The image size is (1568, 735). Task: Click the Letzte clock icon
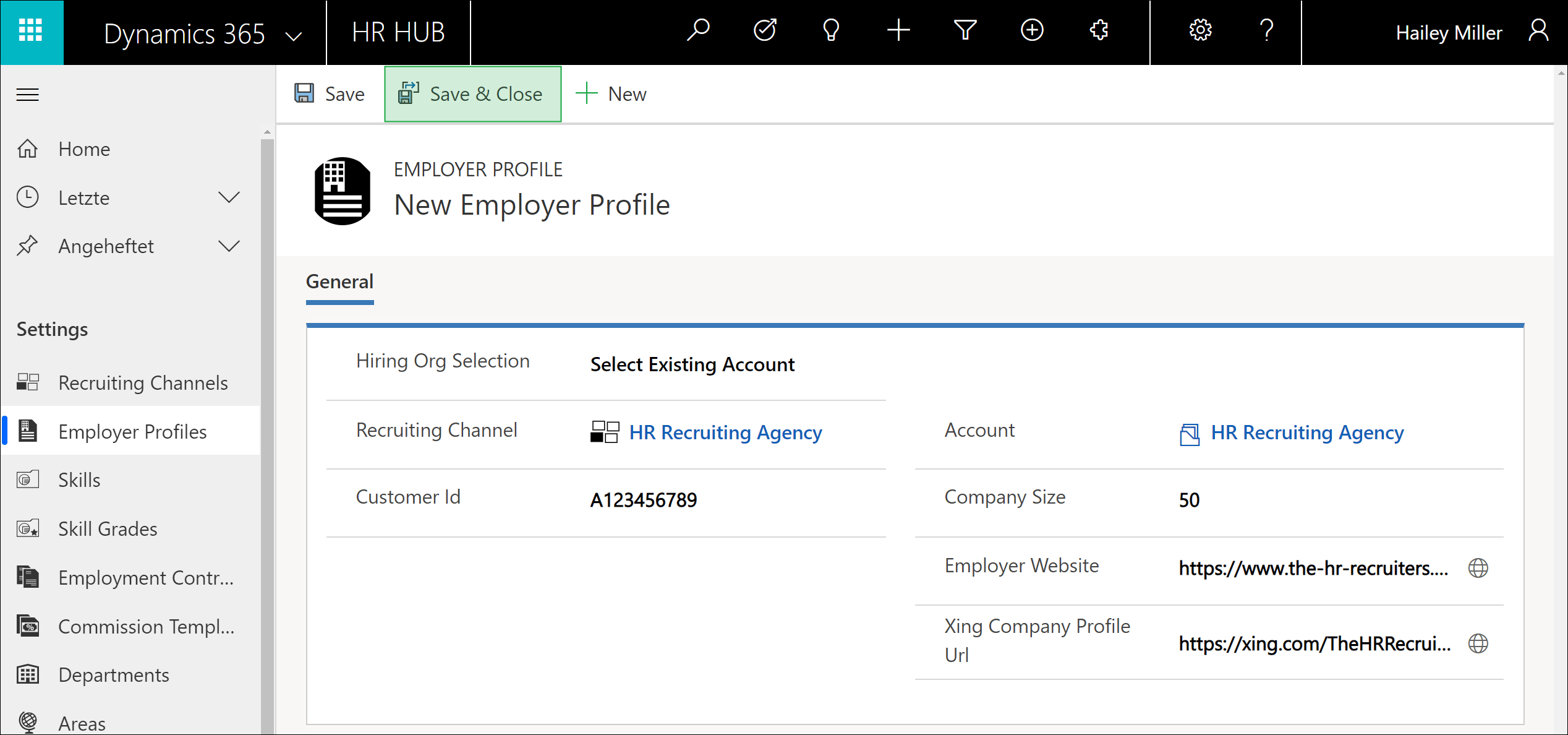(x=27, y=197)
